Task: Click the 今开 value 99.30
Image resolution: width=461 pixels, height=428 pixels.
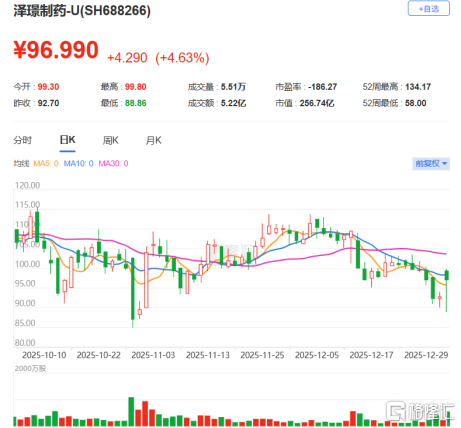Action: tap(48, 87)
